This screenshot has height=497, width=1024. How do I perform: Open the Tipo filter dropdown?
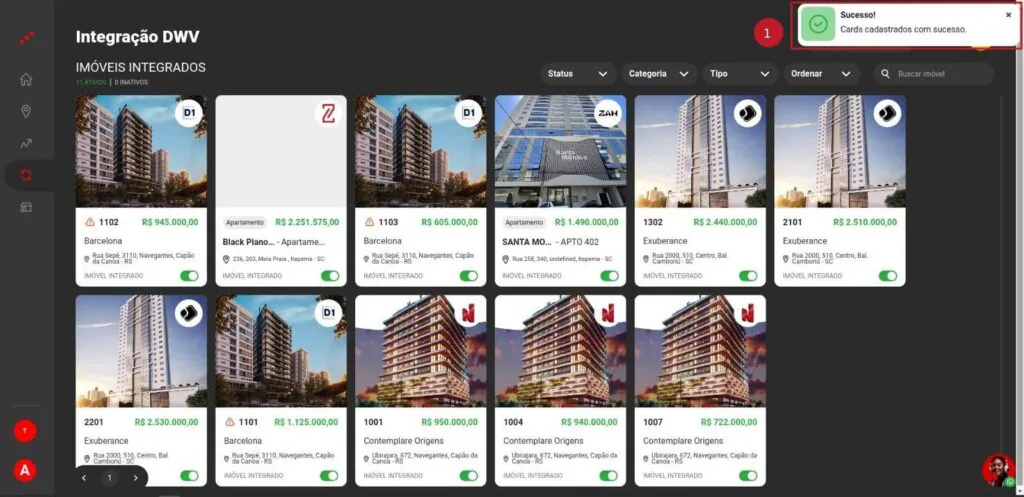coord(739,74)
